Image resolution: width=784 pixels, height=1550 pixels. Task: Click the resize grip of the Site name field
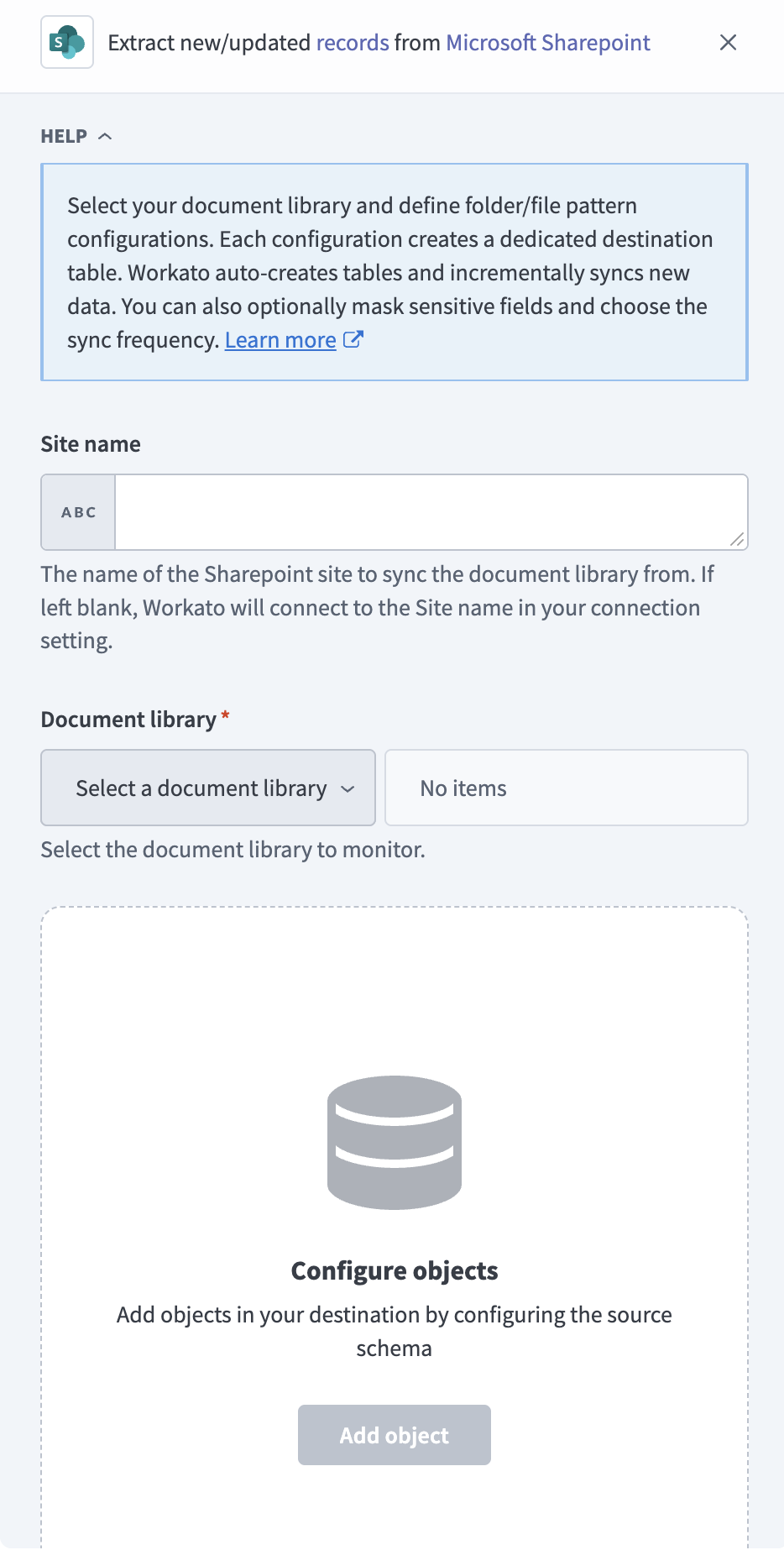737,539
